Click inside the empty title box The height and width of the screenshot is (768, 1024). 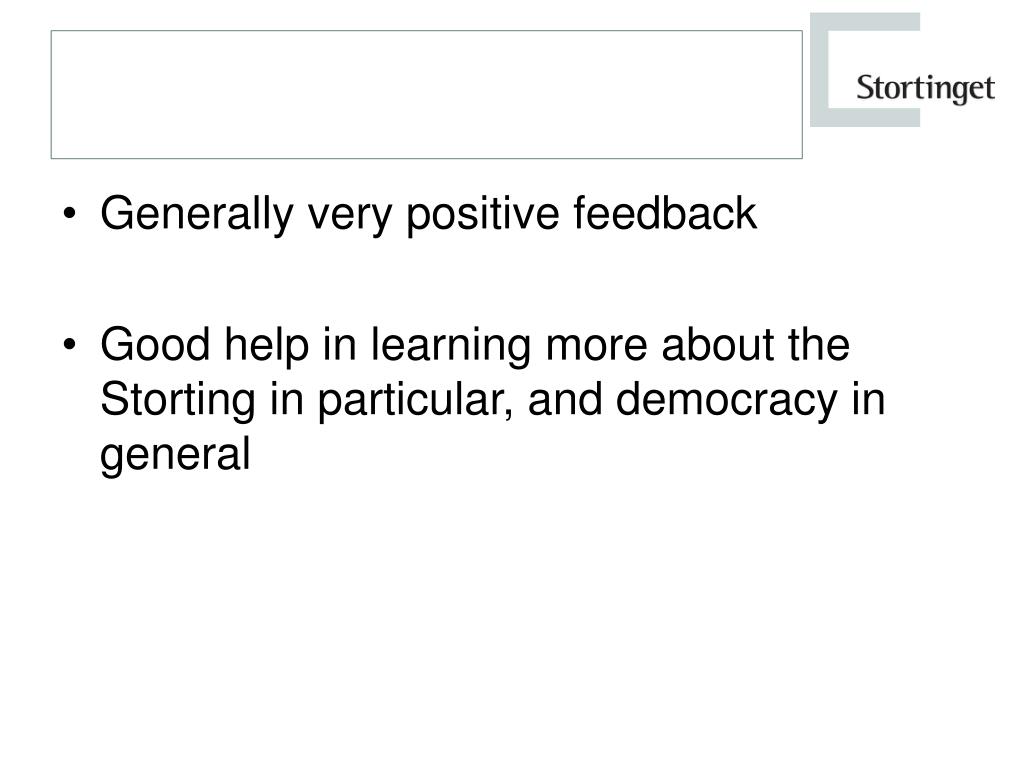[x=426, y=94]
